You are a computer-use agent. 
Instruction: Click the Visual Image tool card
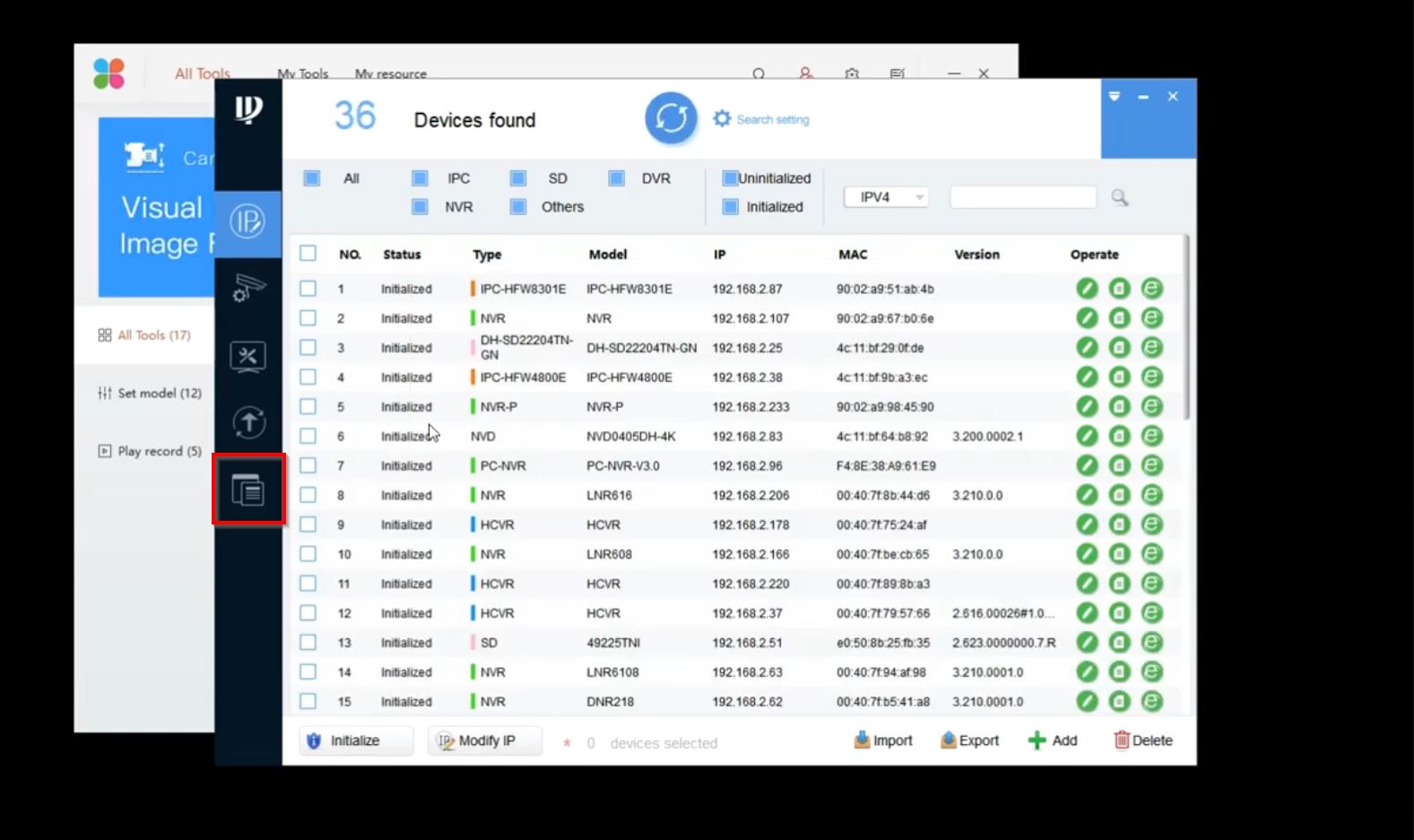tap(157, 207)
